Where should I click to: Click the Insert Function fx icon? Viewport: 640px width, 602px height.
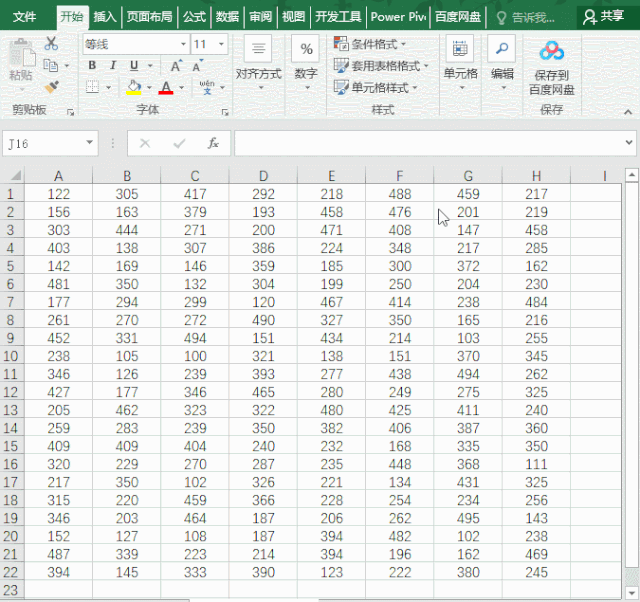(x=213, y=143)
